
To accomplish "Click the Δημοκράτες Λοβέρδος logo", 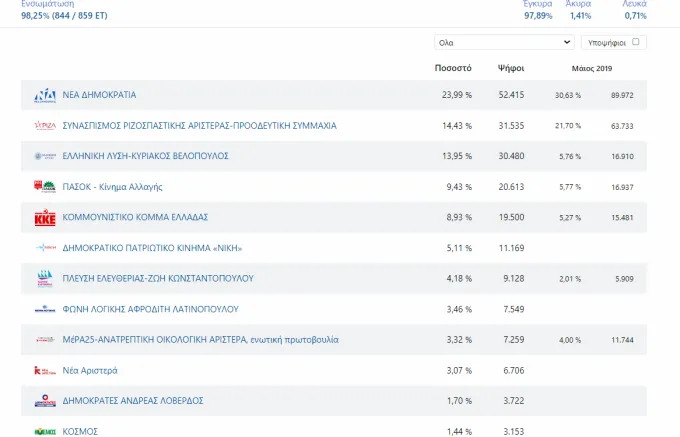I will click(45, 401).
